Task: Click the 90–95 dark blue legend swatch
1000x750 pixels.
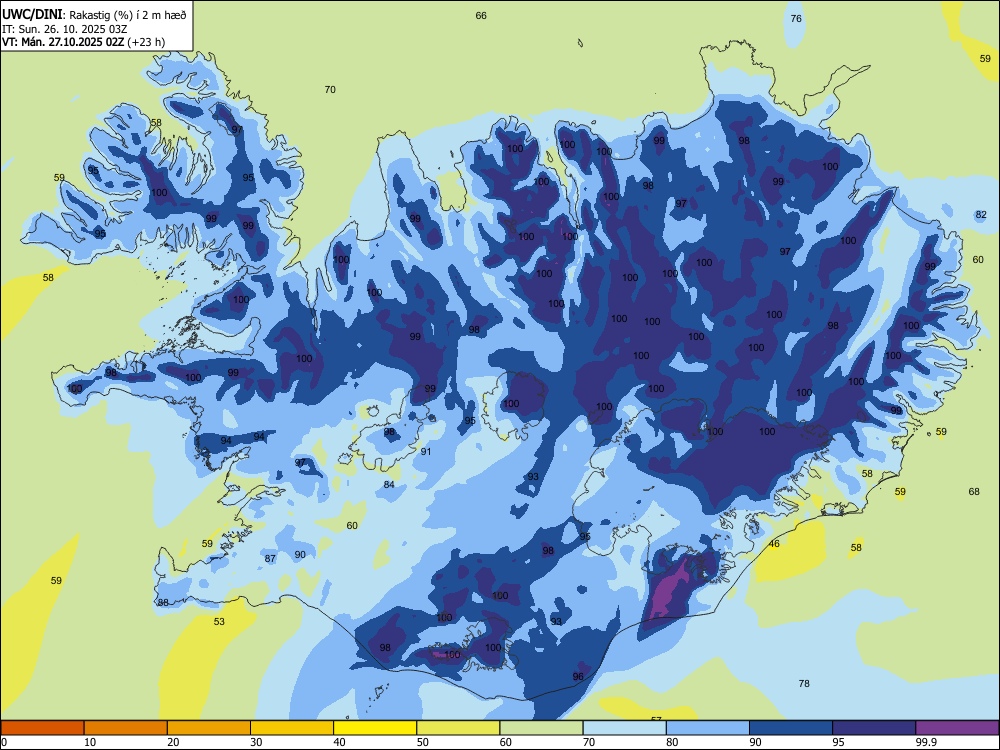Action: pos(791,728)
